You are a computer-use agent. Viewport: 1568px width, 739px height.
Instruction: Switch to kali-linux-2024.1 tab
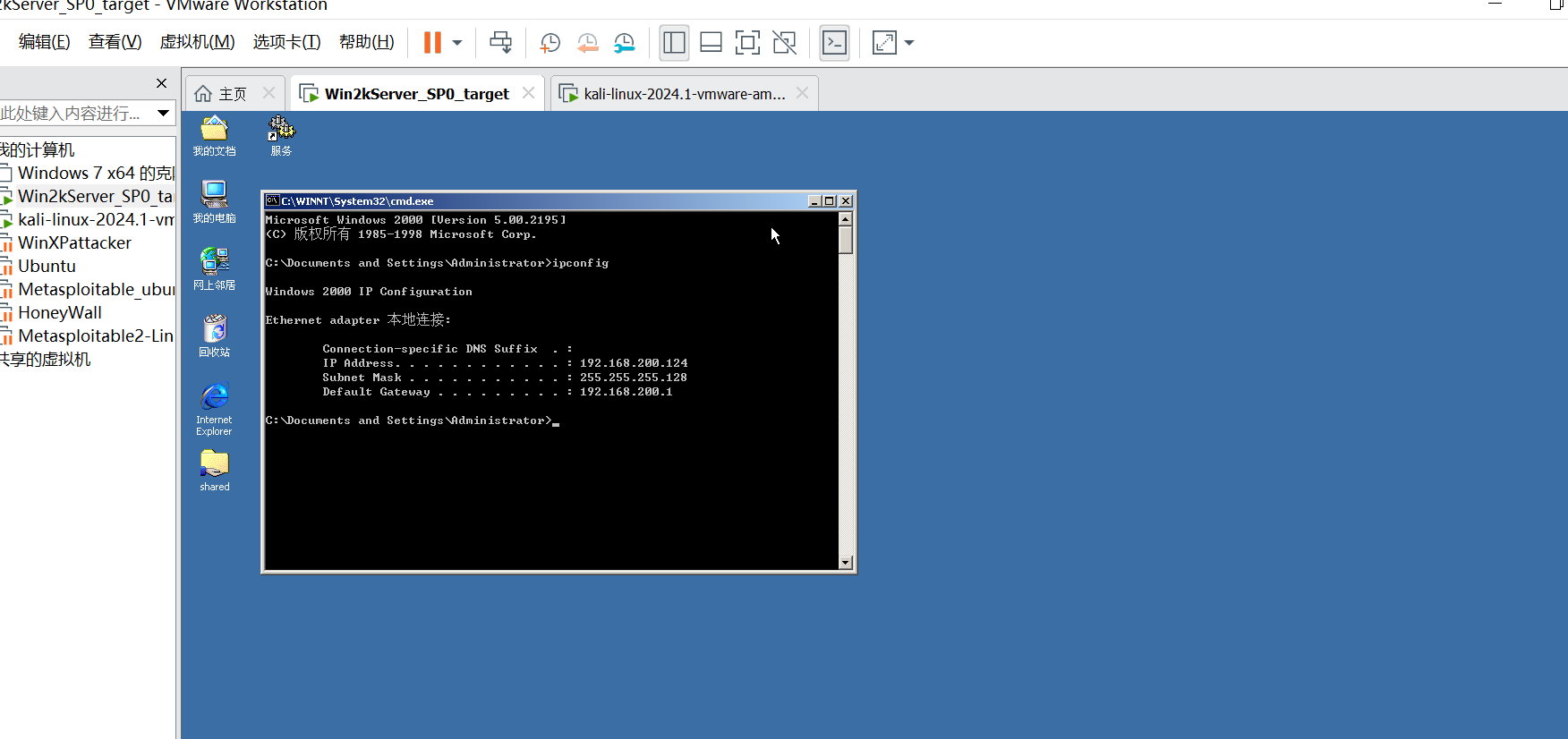tap(684, 94)
